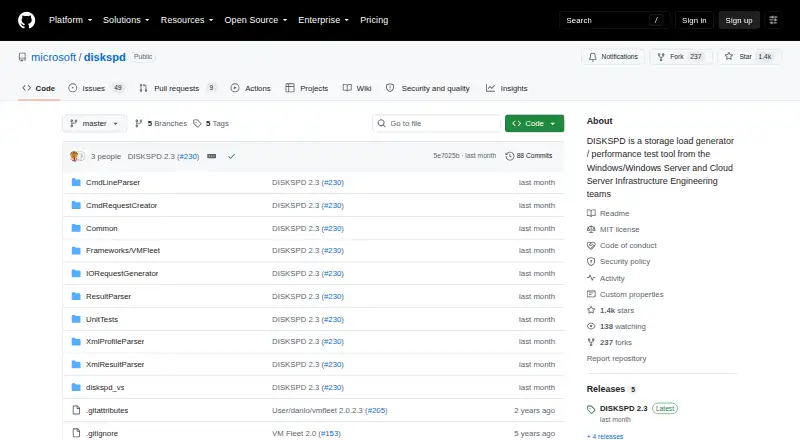Screen dimensions: 800x440
Task: Open the 88 Commits history link
Action: pyautogui.click(x=529, y=156)
